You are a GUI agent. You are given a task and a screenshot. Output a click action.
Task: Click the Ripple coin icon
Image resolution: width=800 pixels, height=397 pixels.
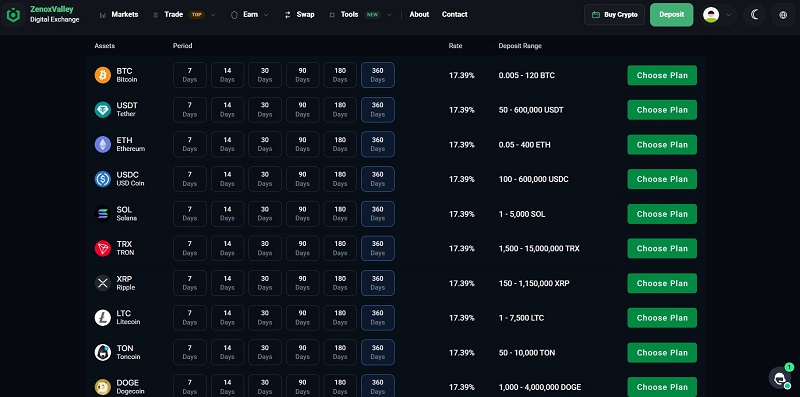103,283
